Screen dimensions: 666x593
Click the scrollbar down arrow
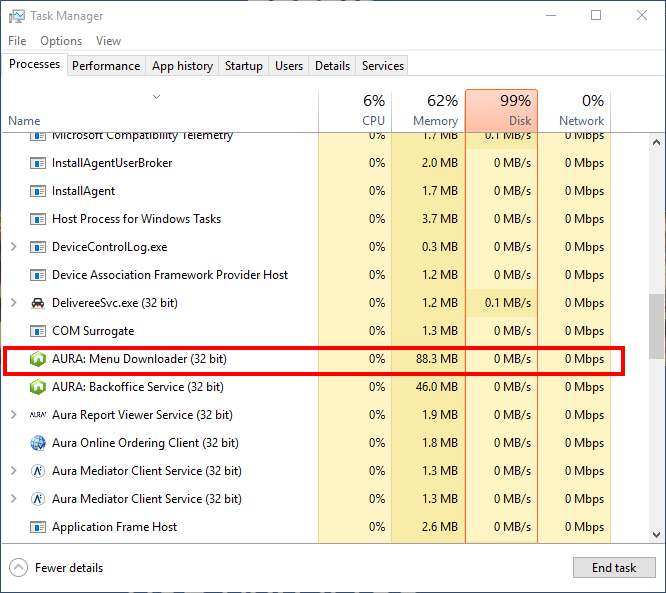pos(656,534)
